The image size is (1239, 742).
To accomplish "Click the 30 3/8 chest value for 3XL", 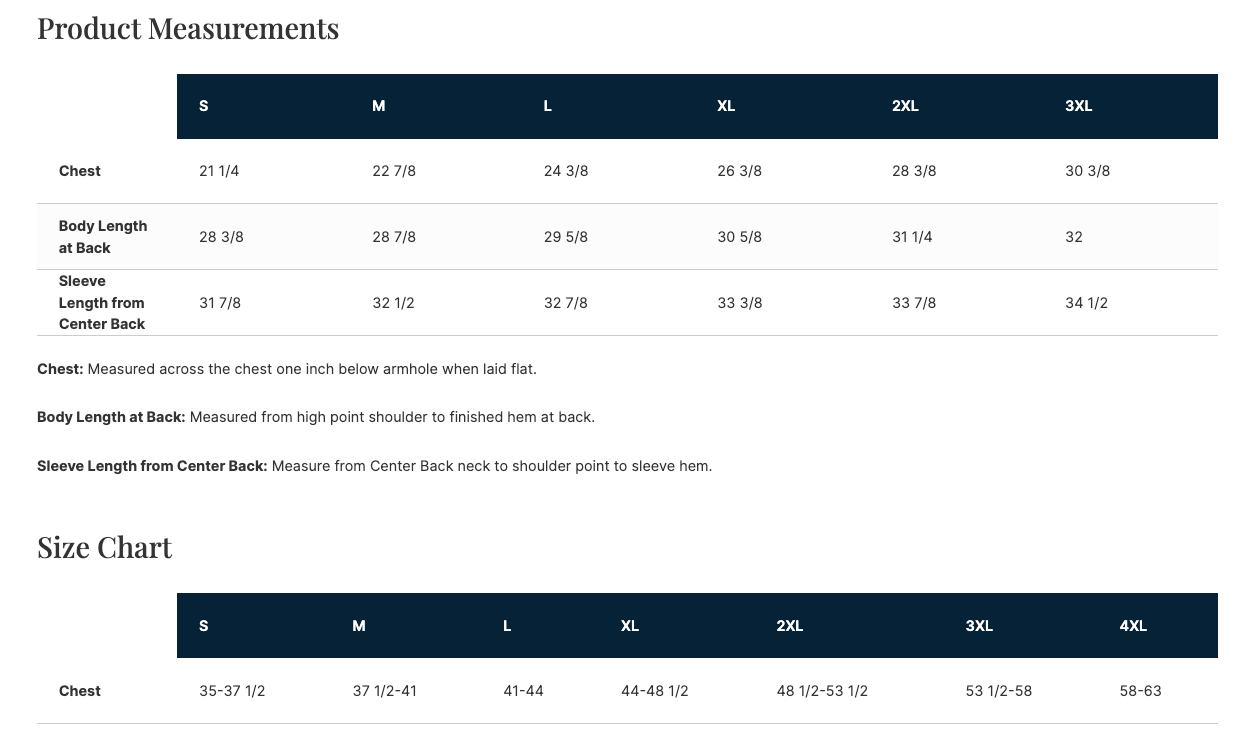I will [x=1087, y=171].
